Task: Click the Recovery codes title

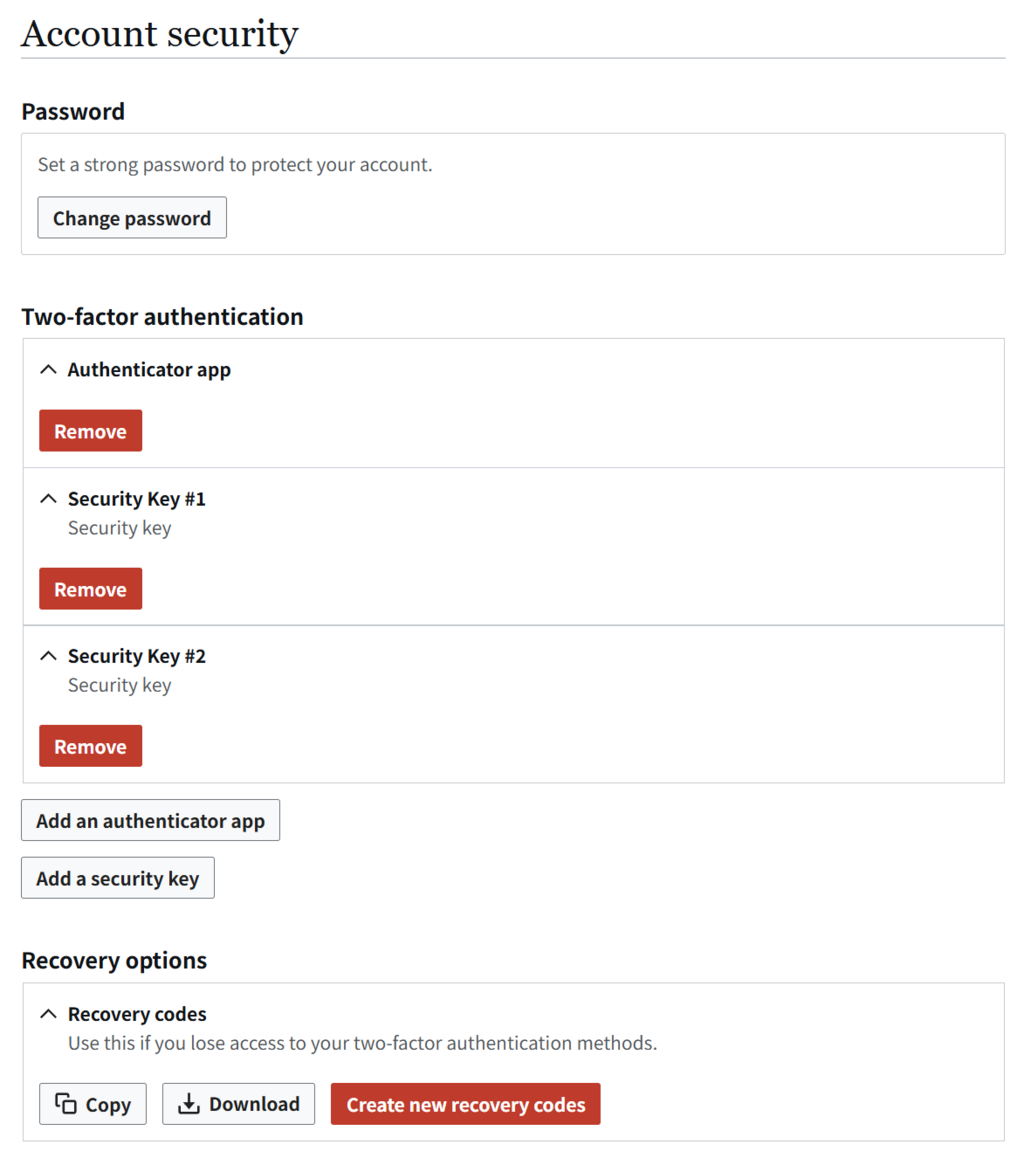Action: pyautogui.click(x=137, y=1014)
